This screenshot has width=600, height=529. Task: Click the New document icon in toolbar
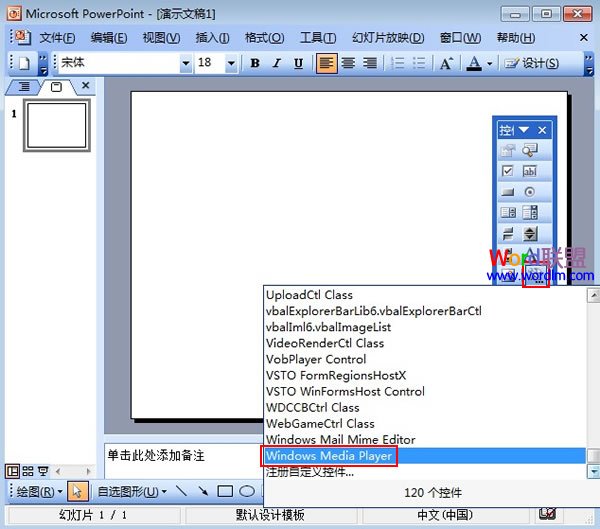(24, 63)
